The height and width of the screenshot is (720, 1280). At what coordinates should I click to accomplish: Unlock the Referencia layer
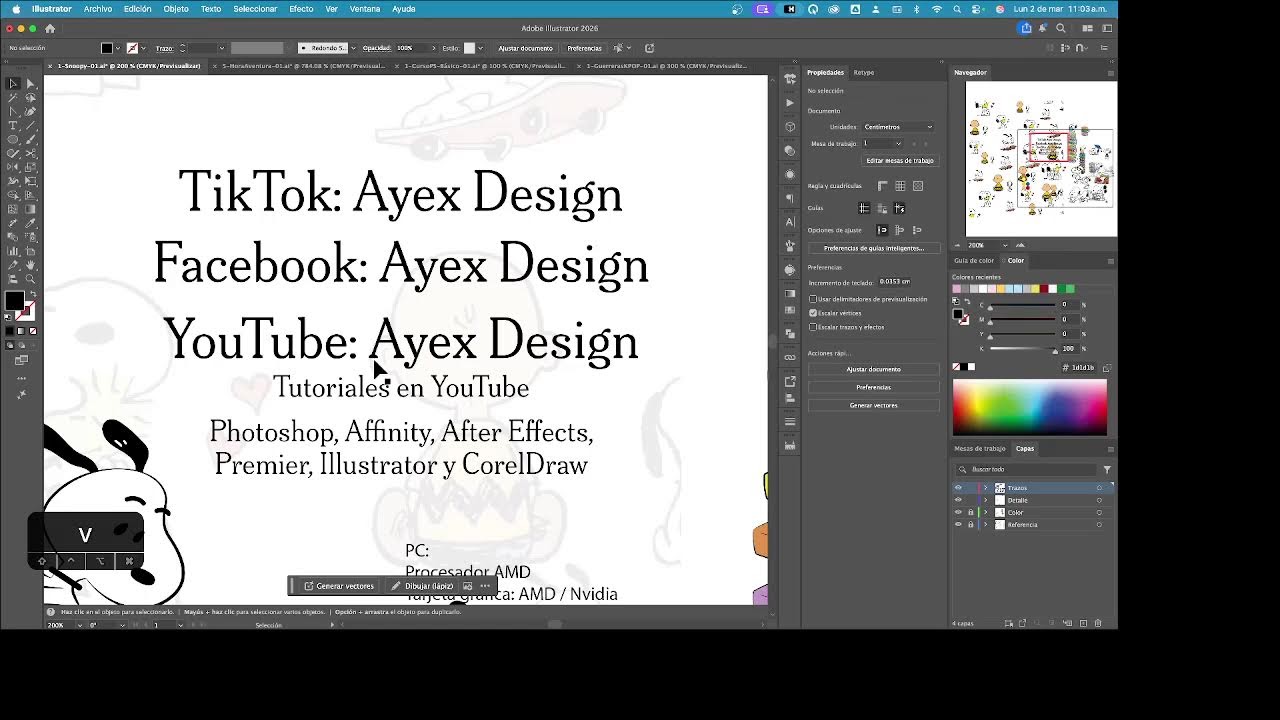(970, 525)
